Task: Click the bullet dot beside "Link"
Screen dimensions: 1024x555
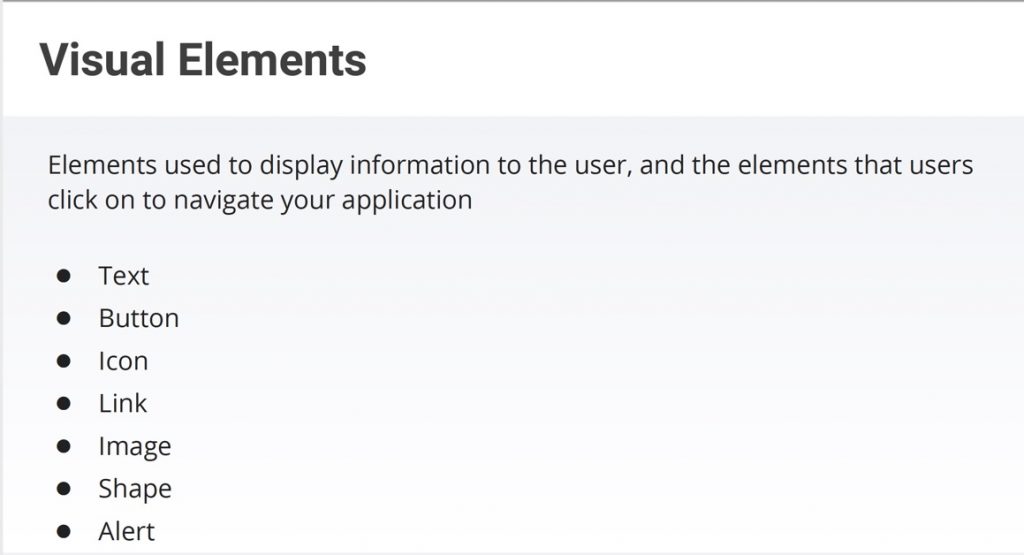Action: point(63,404)
